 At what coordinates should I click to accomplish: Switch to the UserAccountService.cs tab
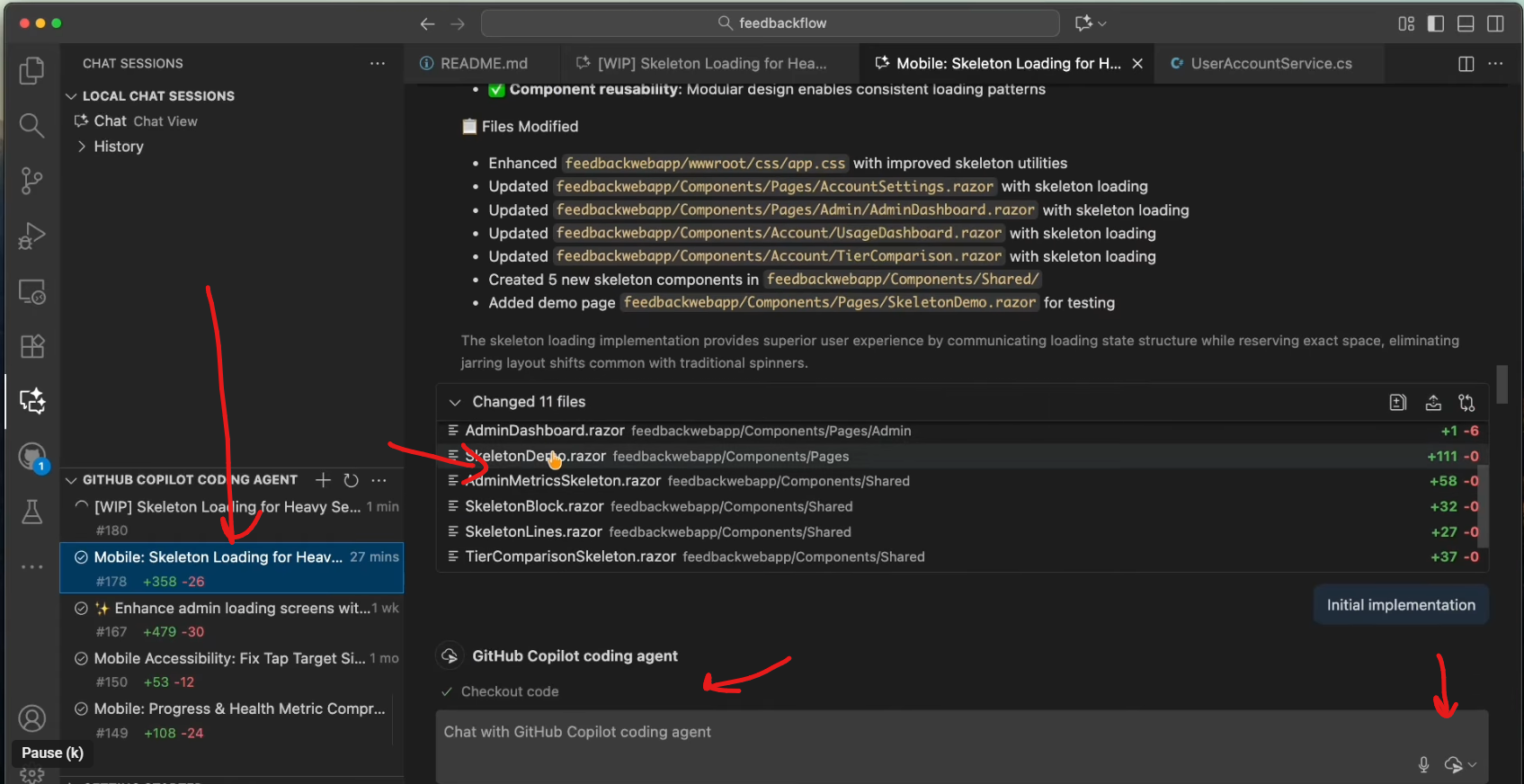(1269, 64)
